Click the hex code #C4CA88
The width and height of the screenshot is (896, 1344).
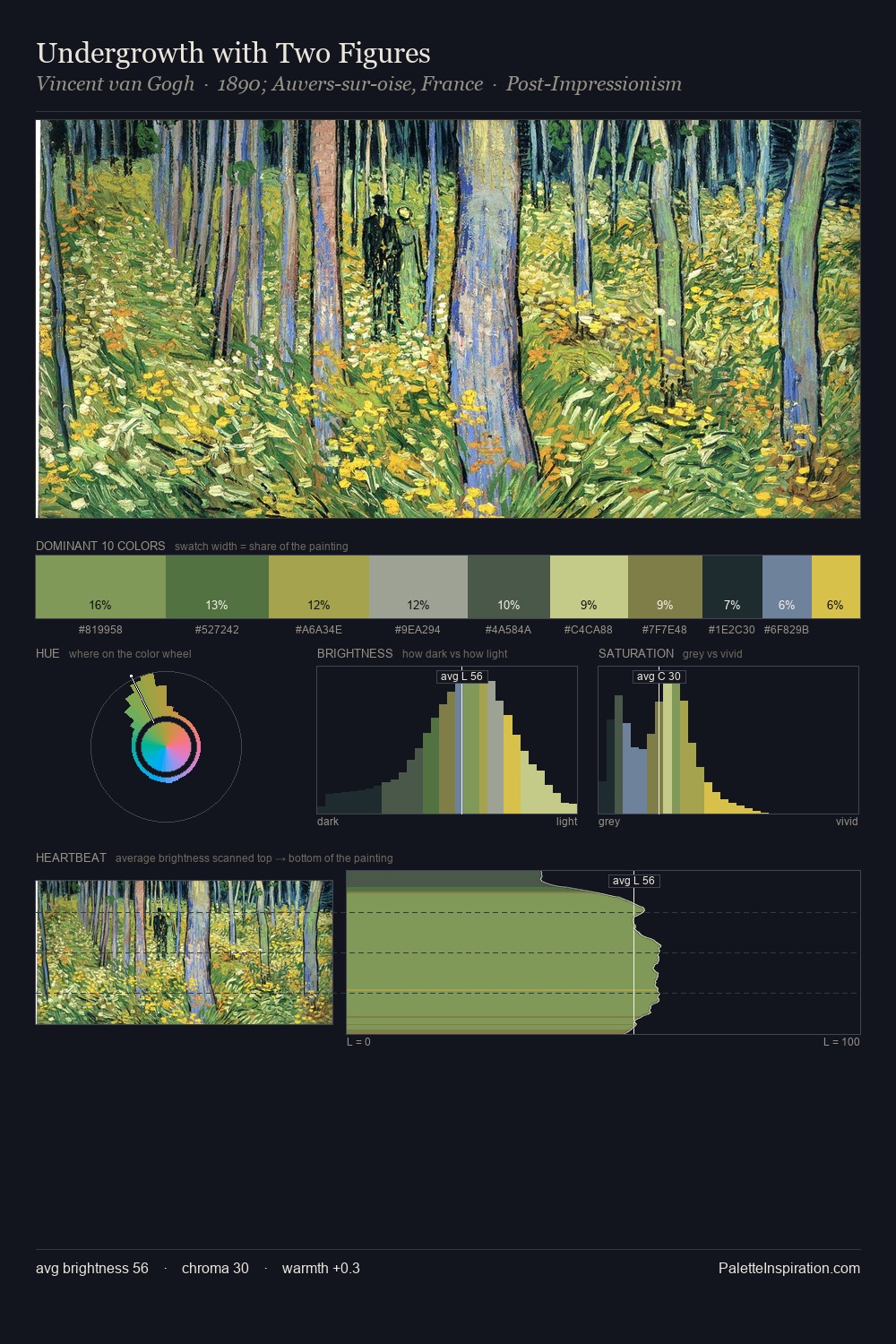tap(589, 630)
